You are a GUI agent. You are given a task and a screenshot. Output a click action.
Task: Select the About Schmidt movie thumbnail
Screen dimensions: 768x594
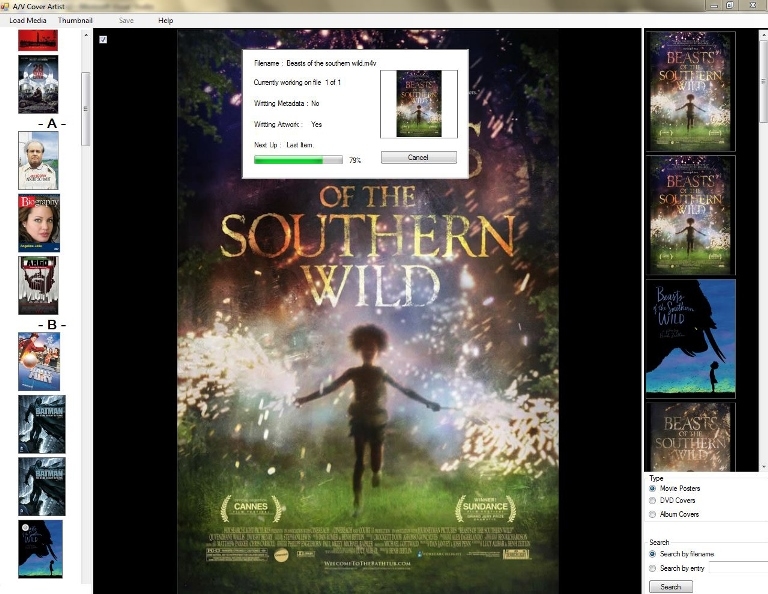[x=38, y=160]
